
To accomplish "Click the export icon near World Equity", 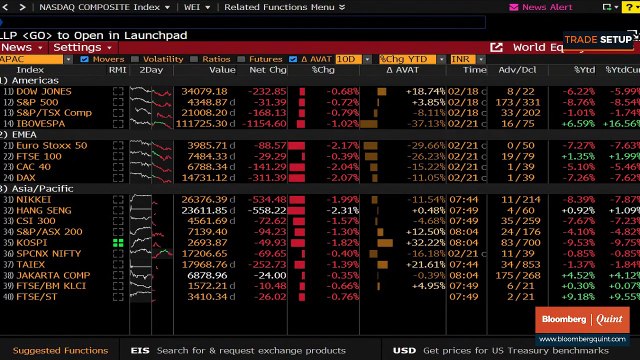I will [x=496, y=47].
